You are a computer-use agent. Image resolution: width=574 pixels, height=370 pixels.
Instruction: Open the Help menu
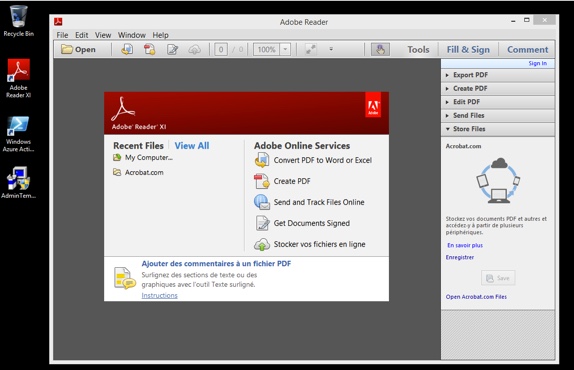pos(160,35)
